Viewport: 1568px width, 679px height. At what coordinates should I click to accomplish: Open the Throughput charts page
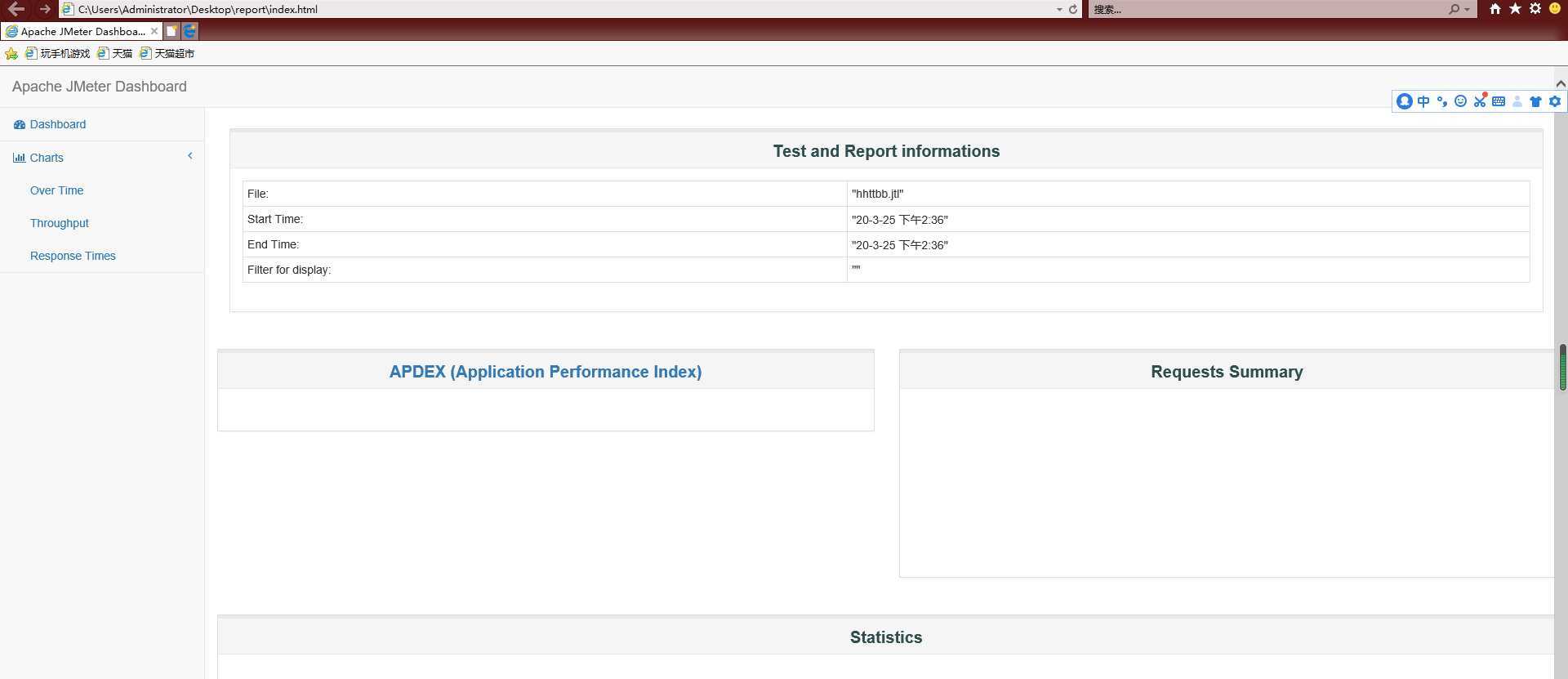pyautogui.click(x=60, y=223)
